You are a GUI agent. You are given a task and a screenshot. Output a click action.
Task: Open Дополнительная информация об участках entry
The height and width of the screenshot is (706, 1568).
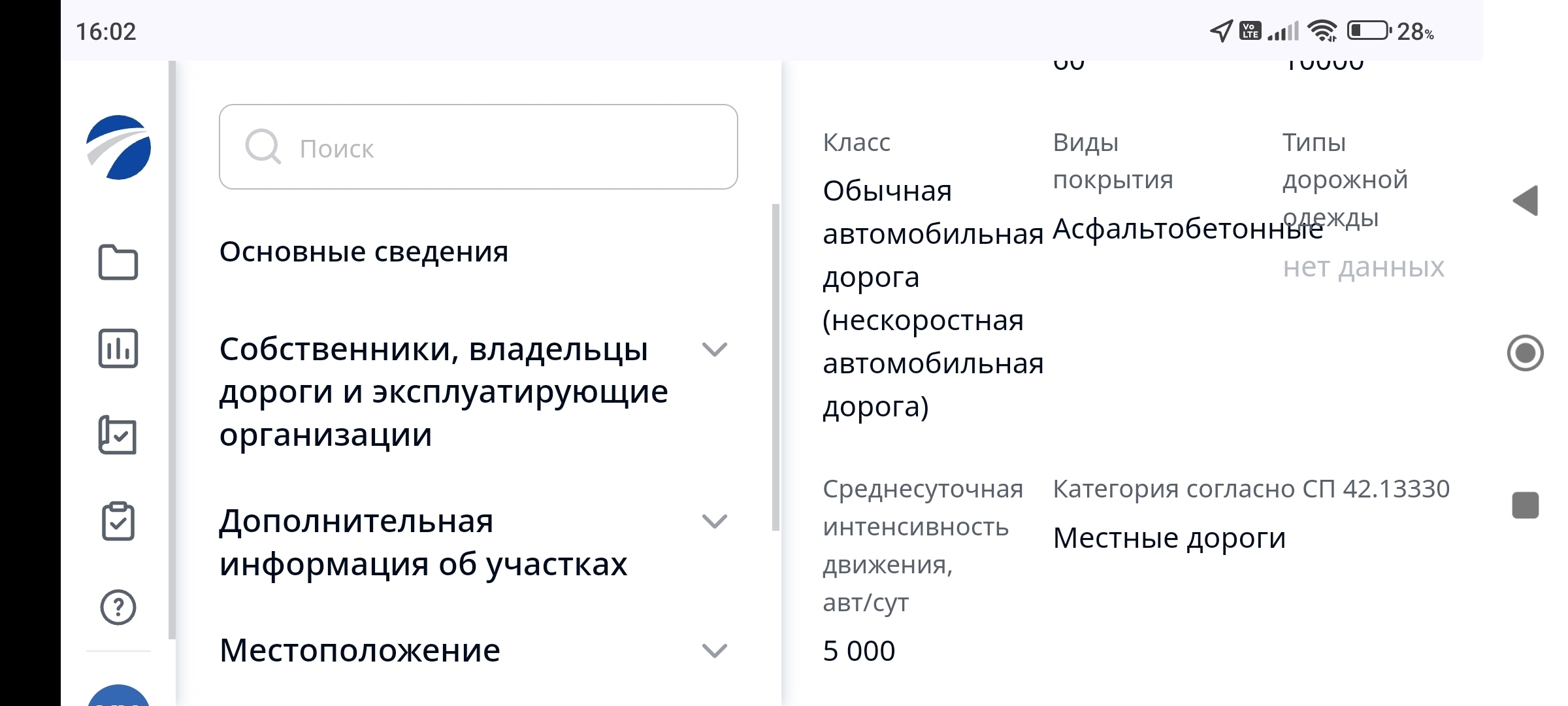click(x=423, y=542)
